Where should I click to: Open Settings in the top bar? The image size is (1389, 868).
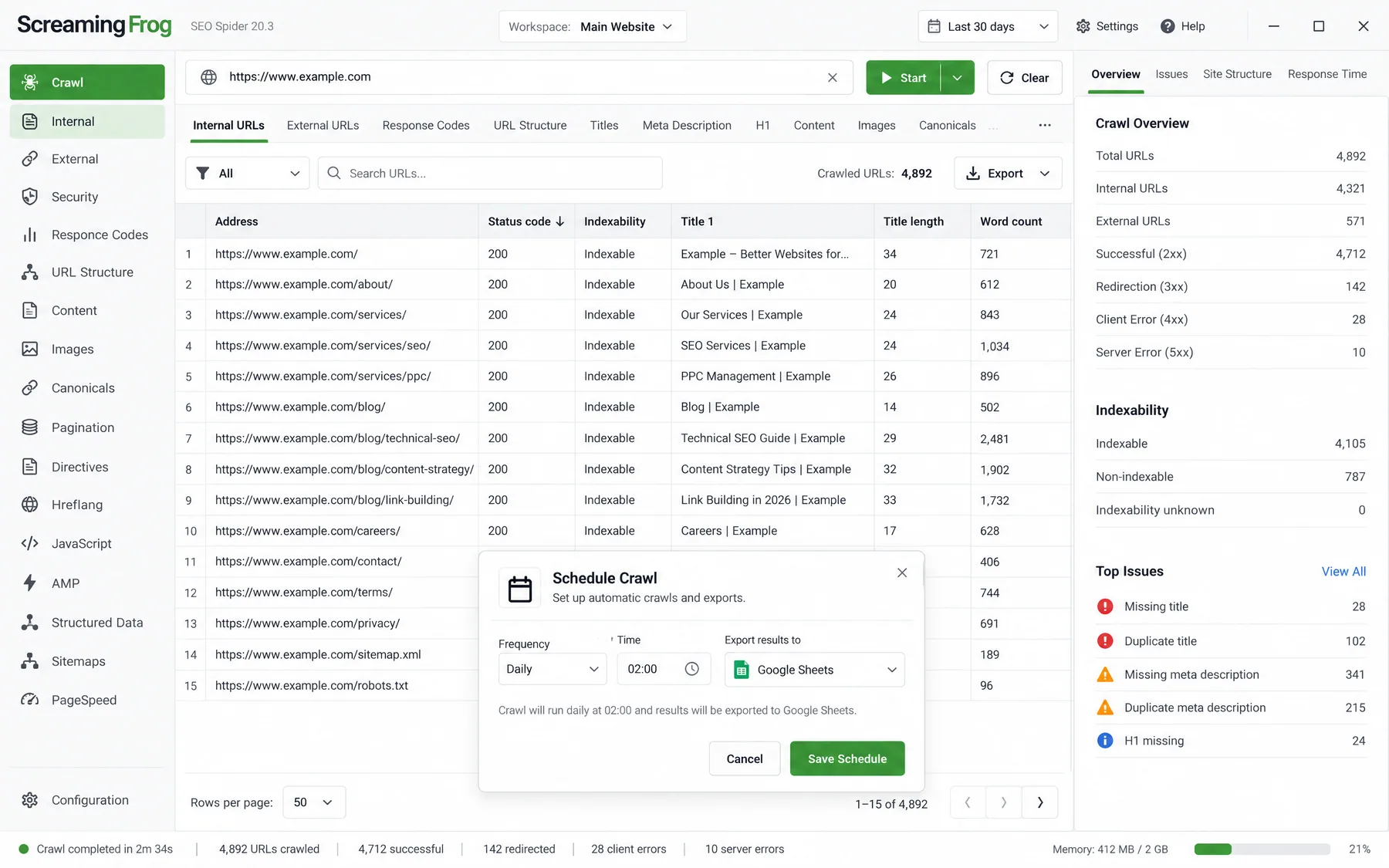[1107, 26]
